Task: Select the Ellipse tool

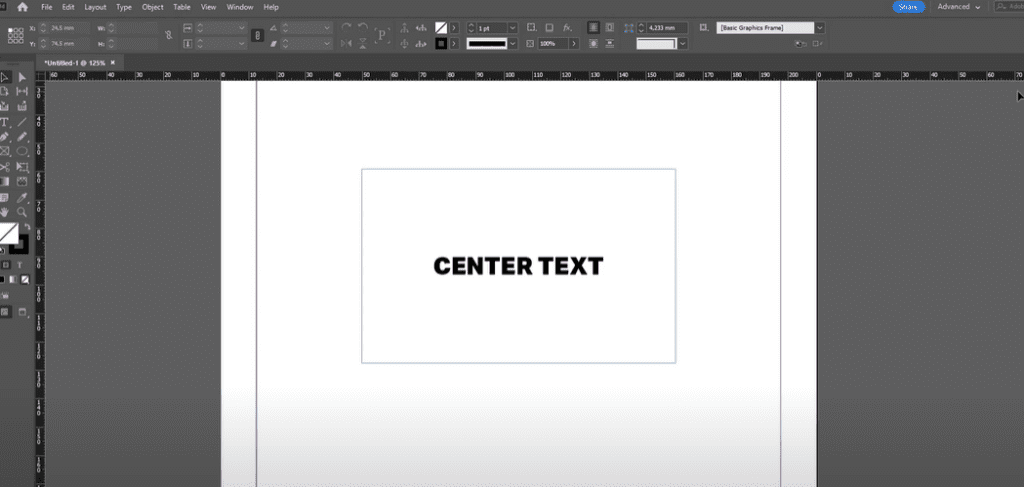Action: (22, 151)
